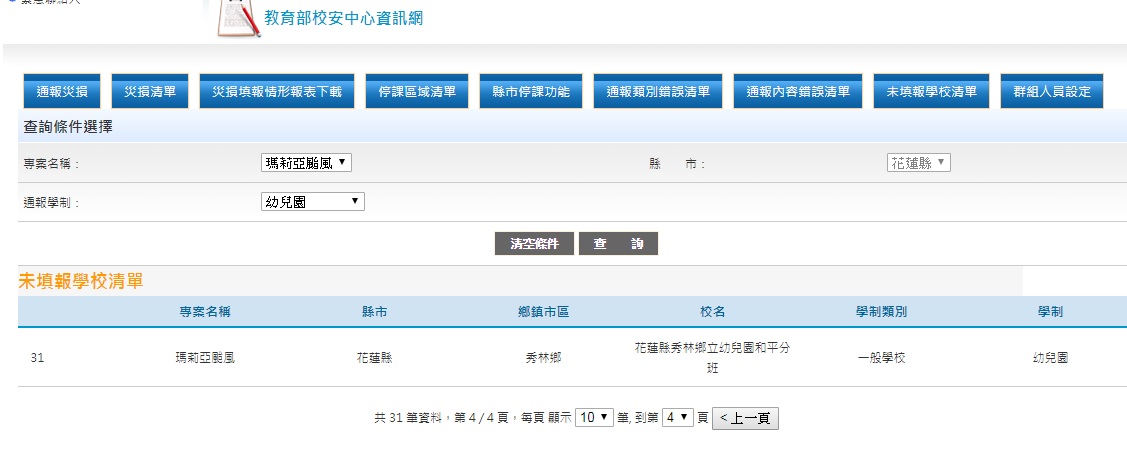Click the 教育部校安中心資訊網 site title
The image size is (1127, 461).
pyautogui.click(x=344, y=19)
